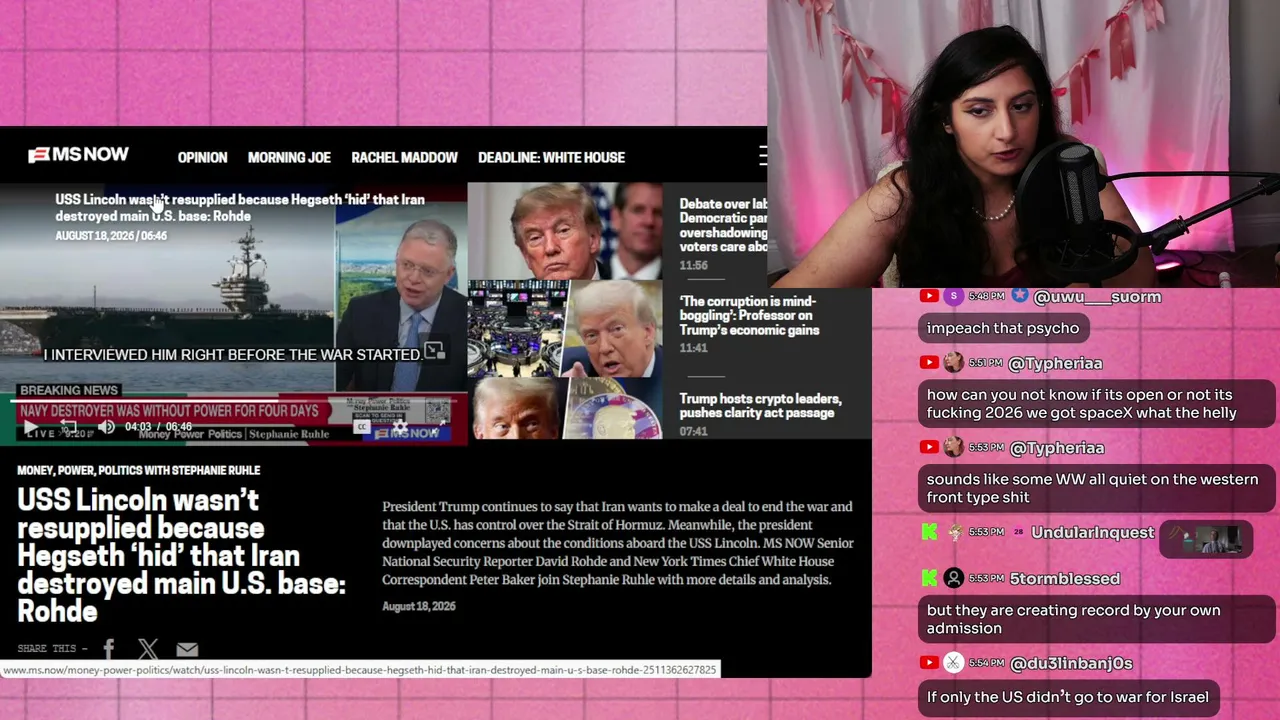The width and height of the screenshot is (1280, 720).
Task: Click chat username @du3linbanj0s
Action: pyautogui.click(x=1072, y=663)
